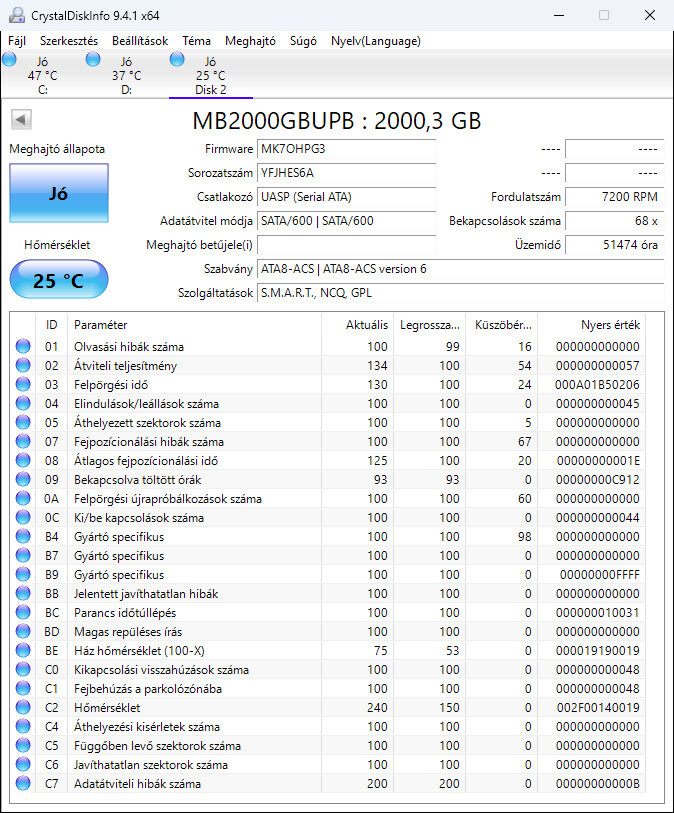Open the Meghajtó menu

point(250,41)
